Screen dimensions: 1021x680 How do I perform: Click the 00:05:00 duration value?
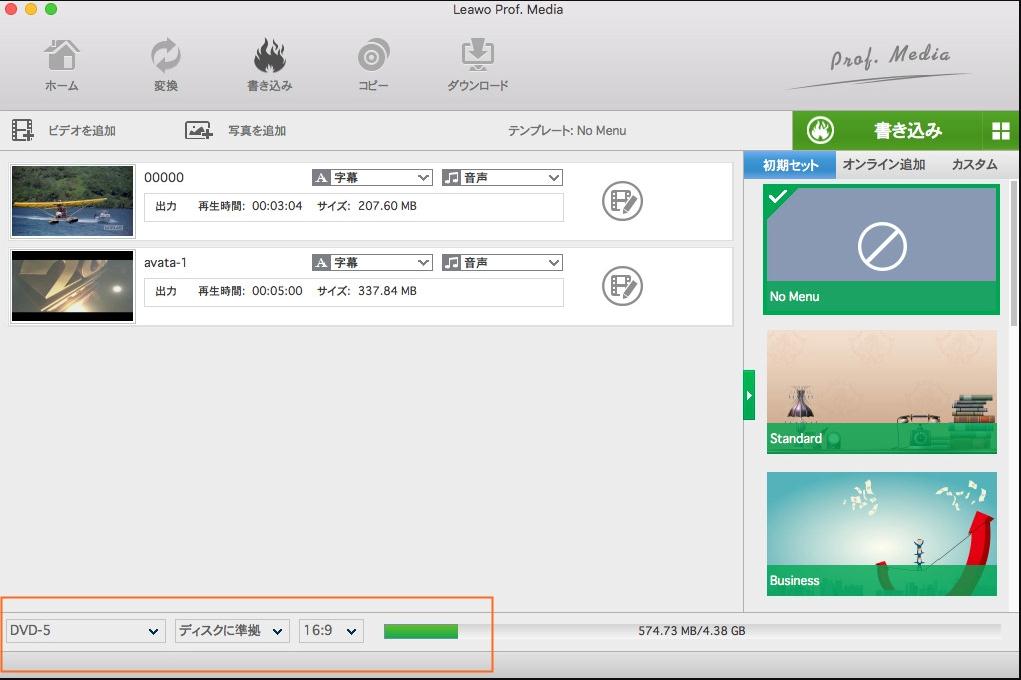coord(277,291)
